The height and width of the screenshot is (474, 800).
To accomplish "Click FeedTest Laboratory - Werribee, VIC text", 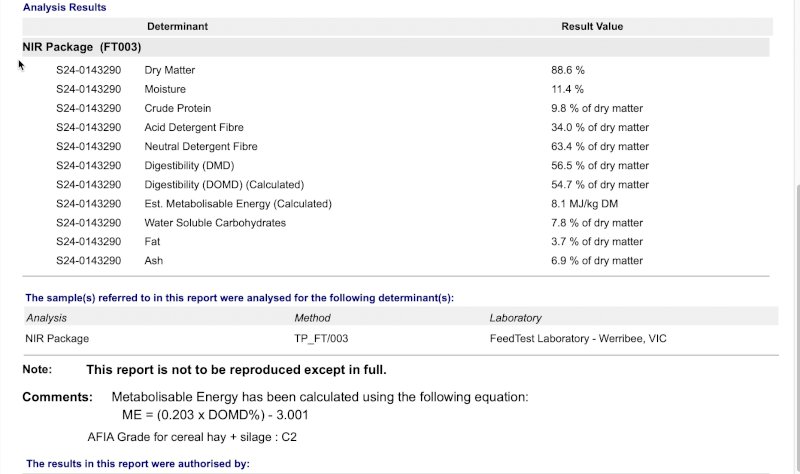I will [x=577, y=339].
